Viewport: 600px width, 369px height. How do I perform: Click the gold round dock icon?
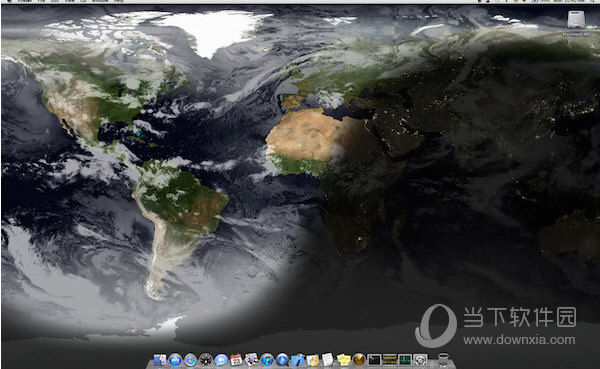(359, 360)
